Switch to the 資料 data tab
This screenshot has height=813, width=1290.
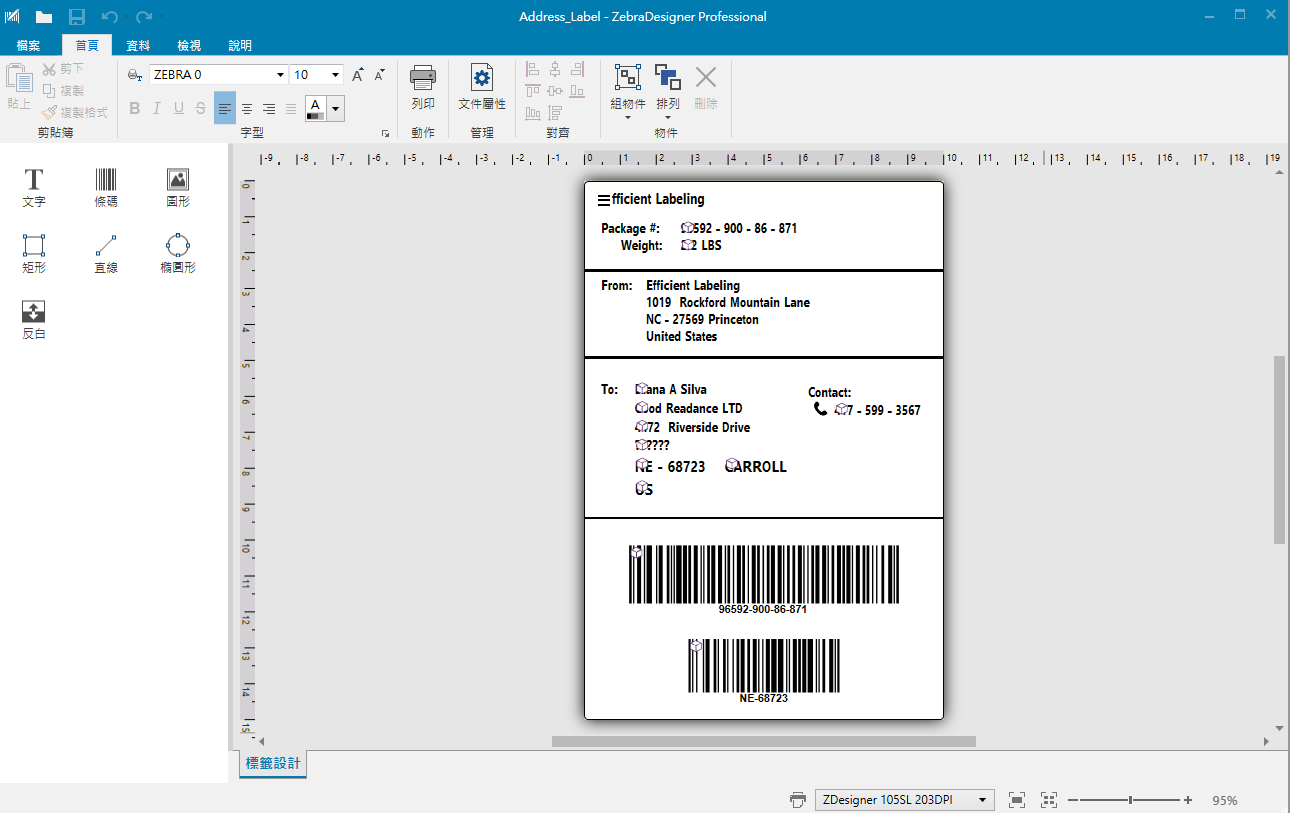[x=138, y=46]
